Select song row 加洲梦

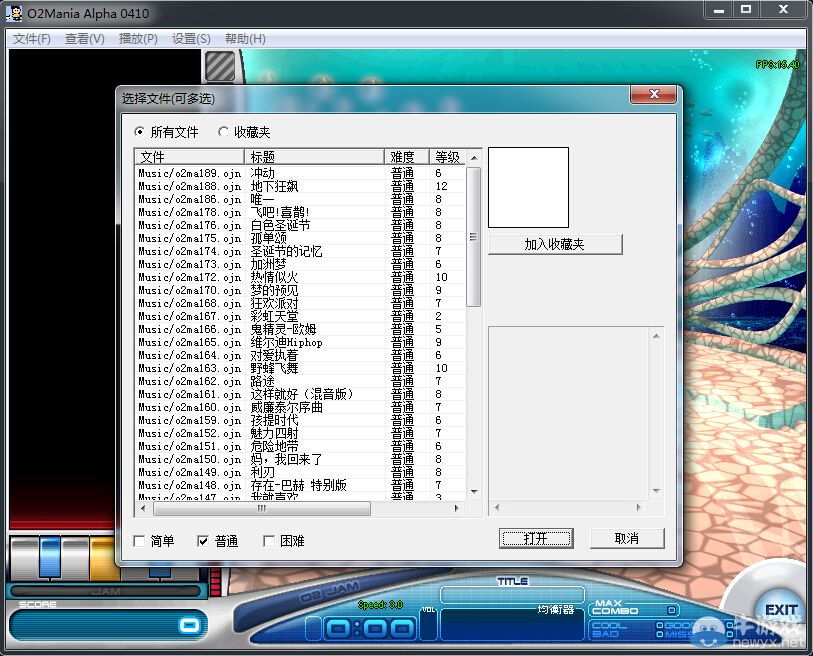coord(301,264)
